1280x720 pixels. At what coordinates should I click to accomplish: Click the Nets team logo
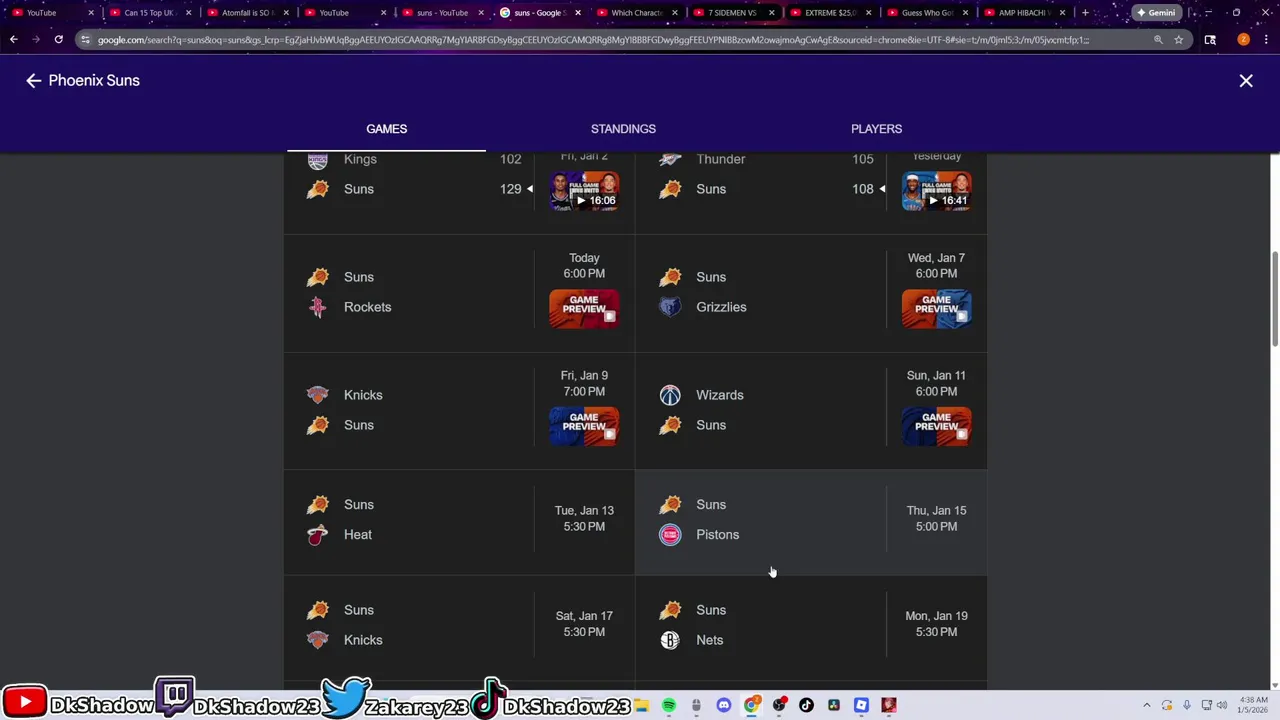[x=670, y=640]
